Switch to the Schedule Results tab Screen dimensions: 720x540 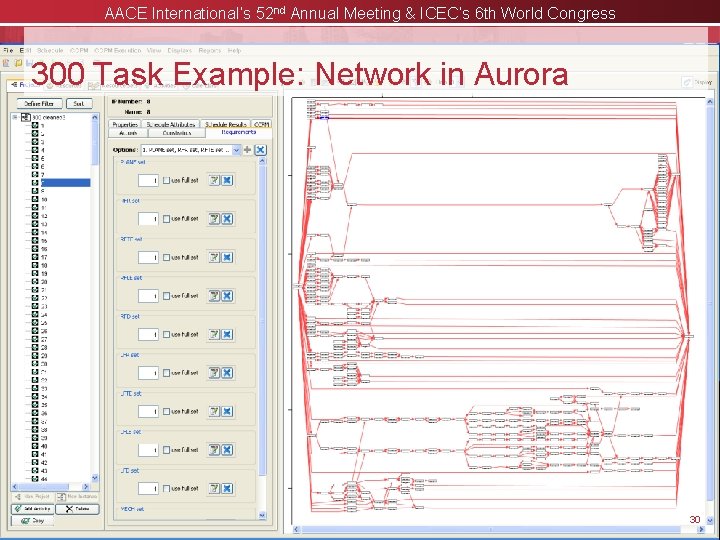(x=226, y=124)
